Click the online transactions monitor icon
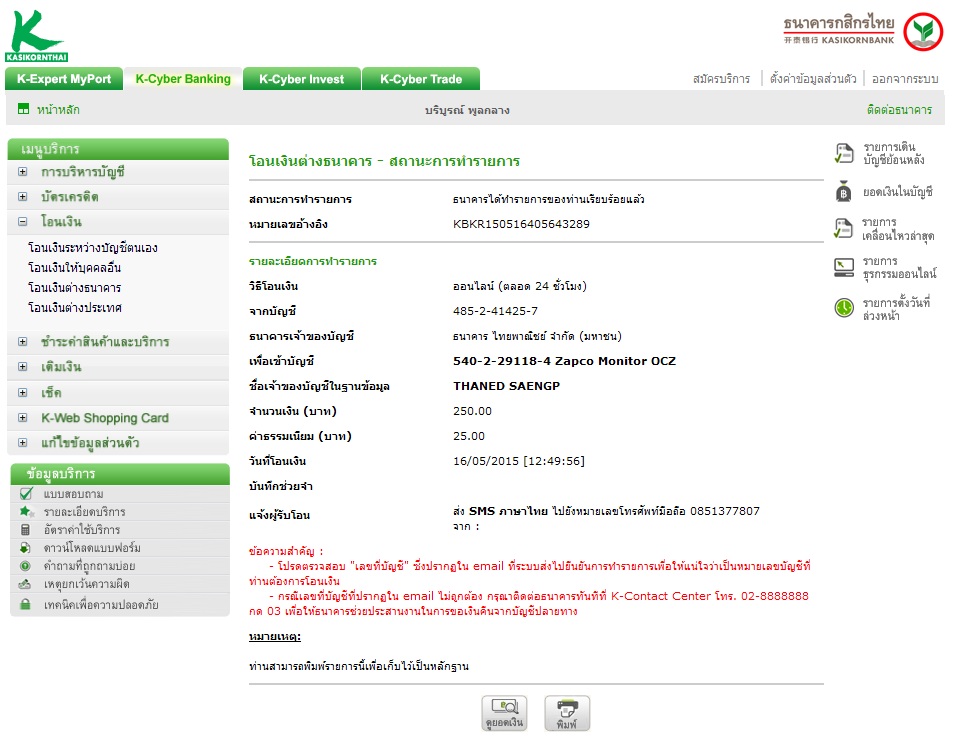 tap(844, 268)
